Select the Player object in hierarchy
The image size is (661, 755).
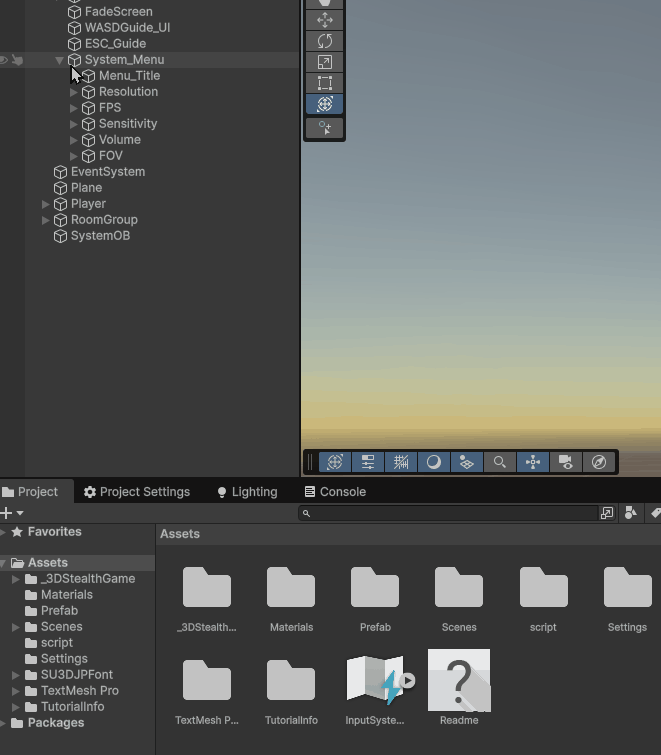coord(88,204)
